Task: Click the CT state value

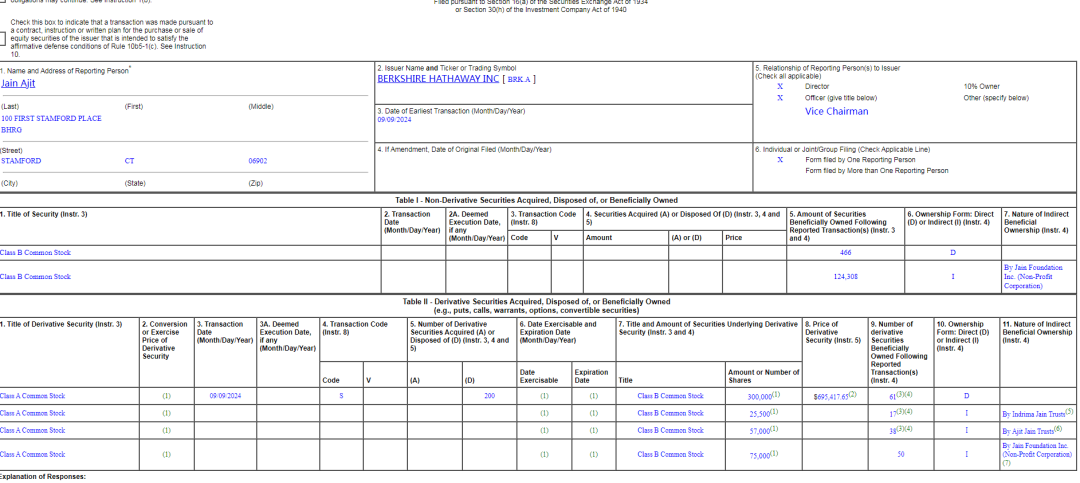Action: coord(129,161)
